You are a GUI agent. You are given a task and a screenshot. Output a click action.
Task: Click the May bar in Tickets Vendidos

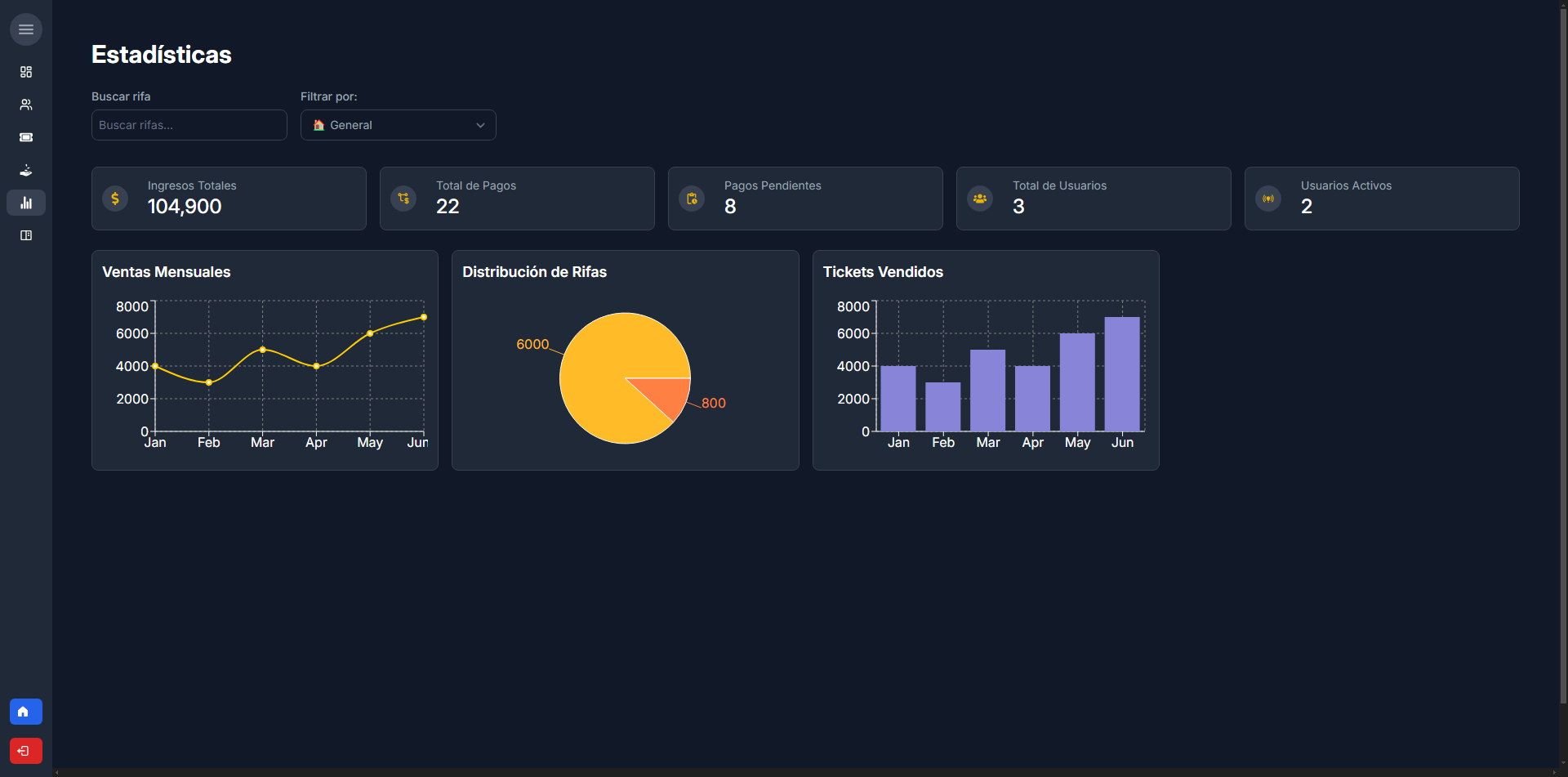(1078, 382)
